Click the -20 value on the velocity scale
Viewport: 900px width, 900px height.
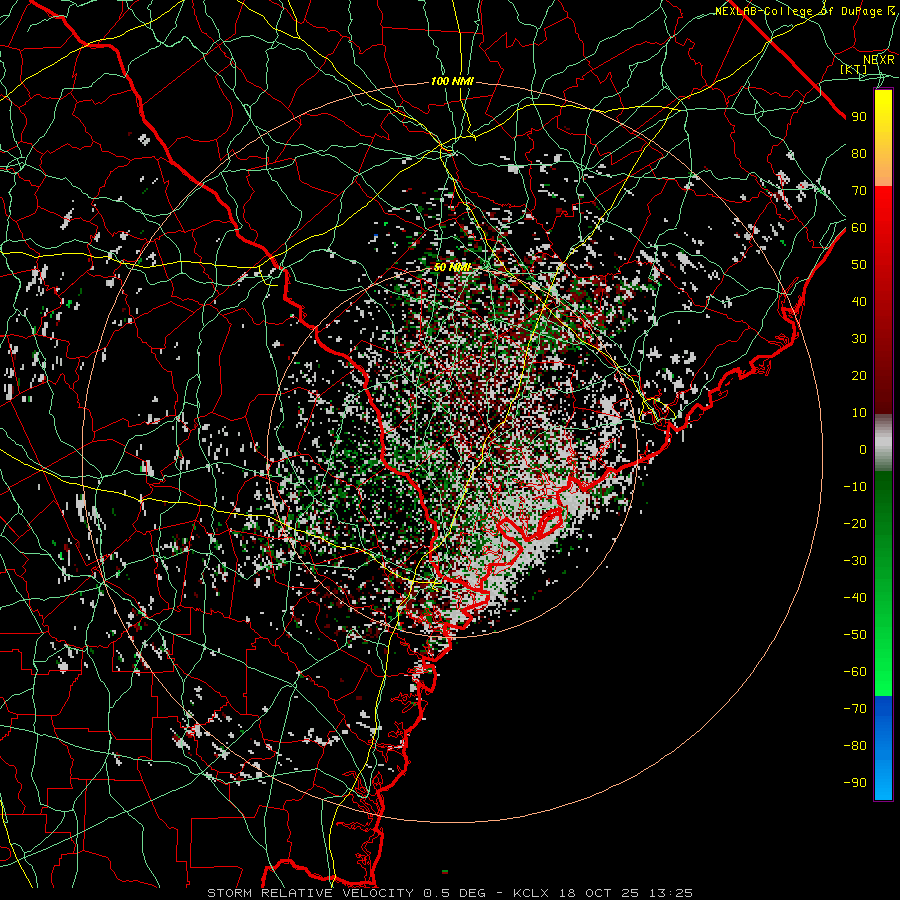[x=855, y=524]
